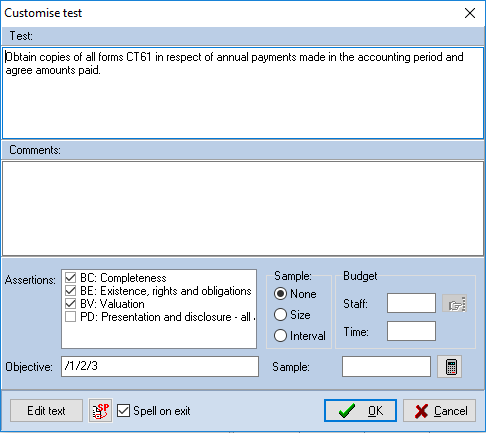Click into the Comments text box

[243, 209]
